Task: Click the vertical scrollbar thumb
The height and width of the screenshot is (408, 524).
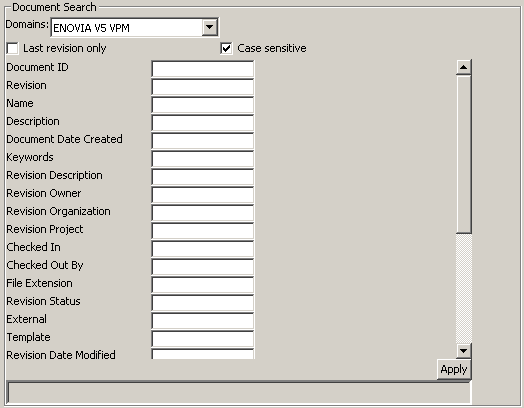Action: [464, 154]
